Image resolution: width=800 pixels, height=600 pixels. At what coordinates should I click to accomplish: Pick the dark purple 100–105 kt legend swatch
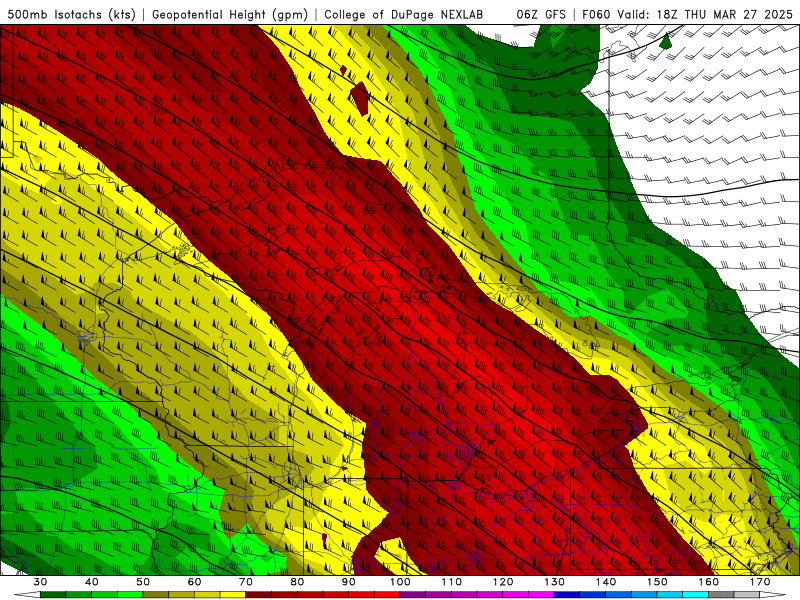coord(413,595)
